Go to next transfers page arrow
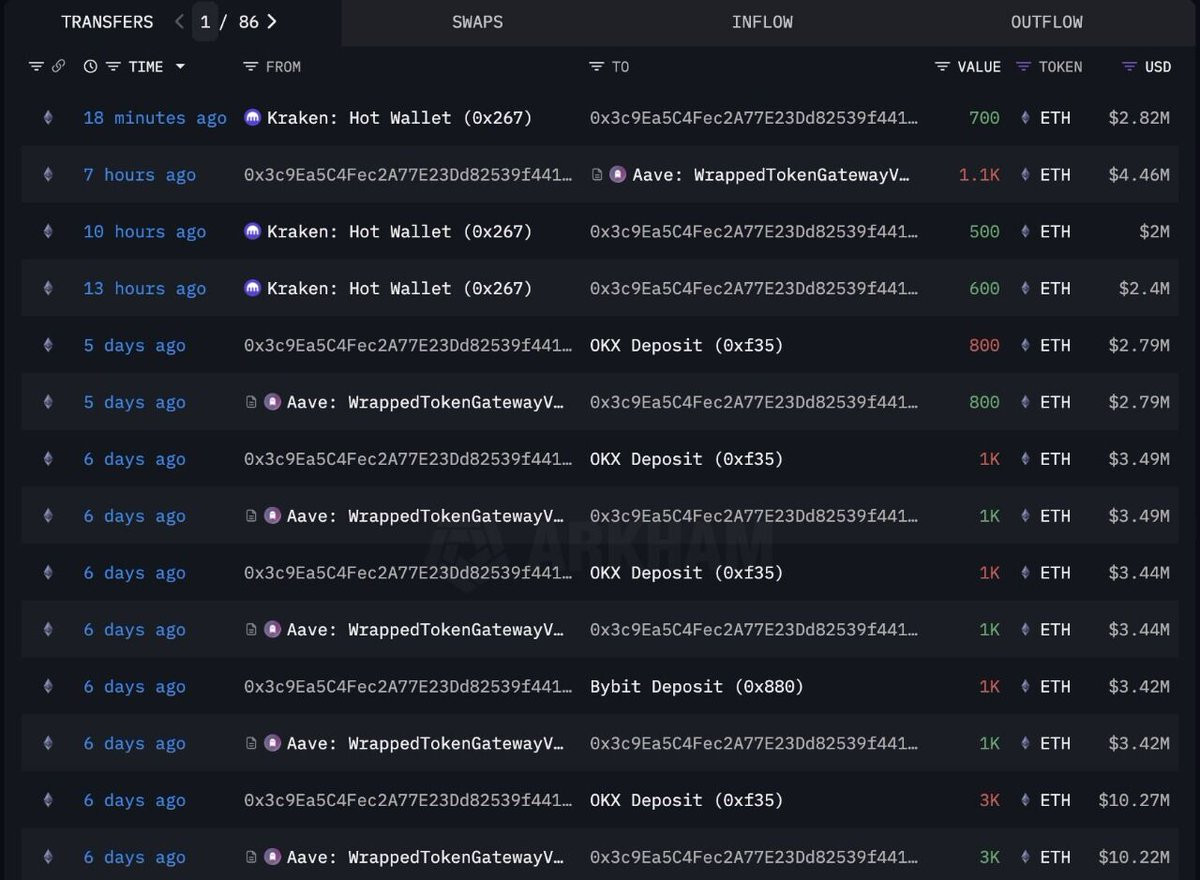1200x880 pixels. (272, 21)
